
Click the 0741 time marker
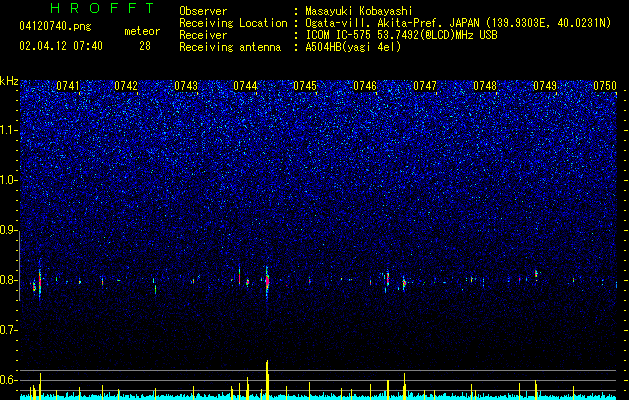(68, 86)
